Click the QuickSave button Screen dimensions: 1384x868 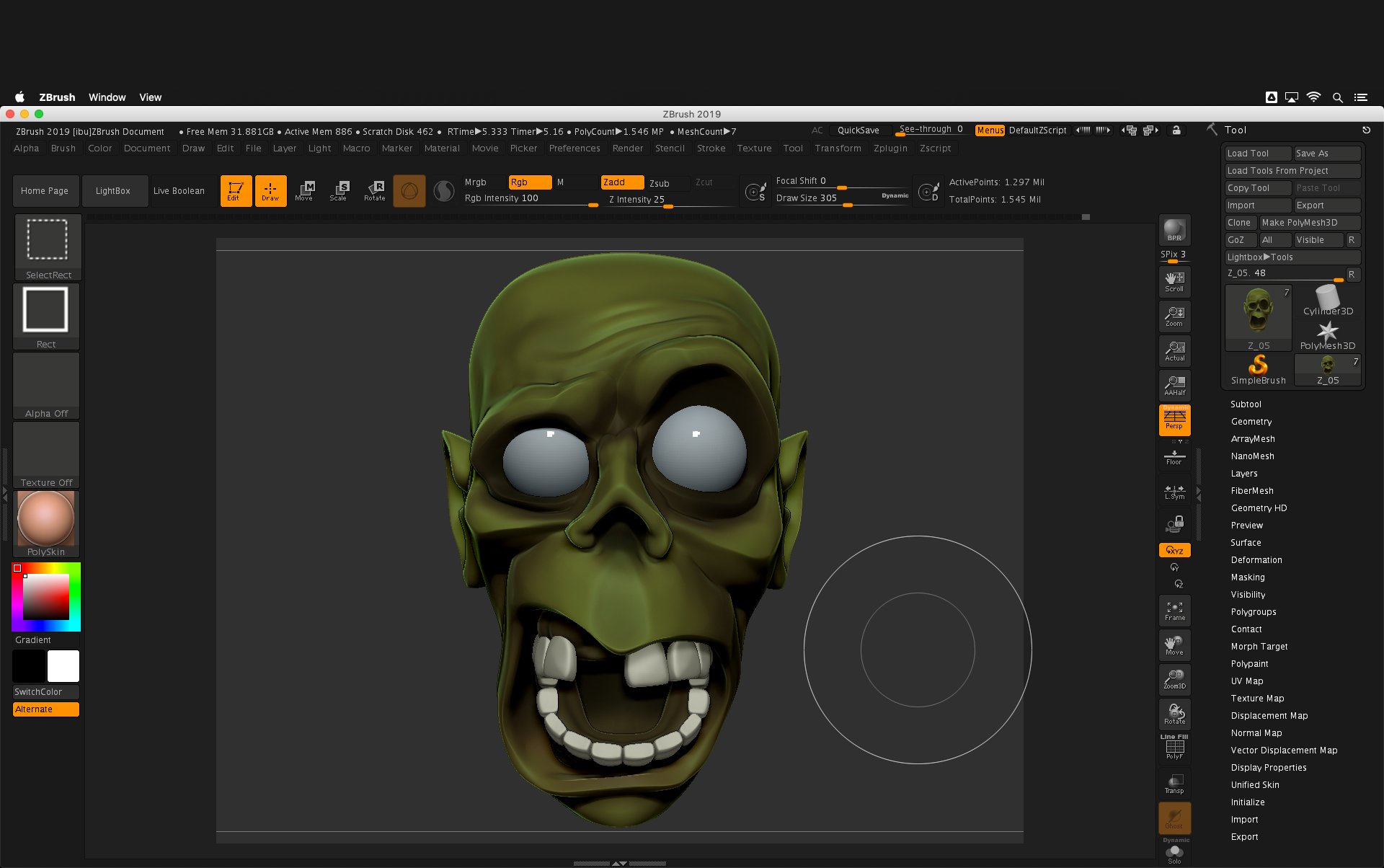pyautogui.click(x=858, y=130)
